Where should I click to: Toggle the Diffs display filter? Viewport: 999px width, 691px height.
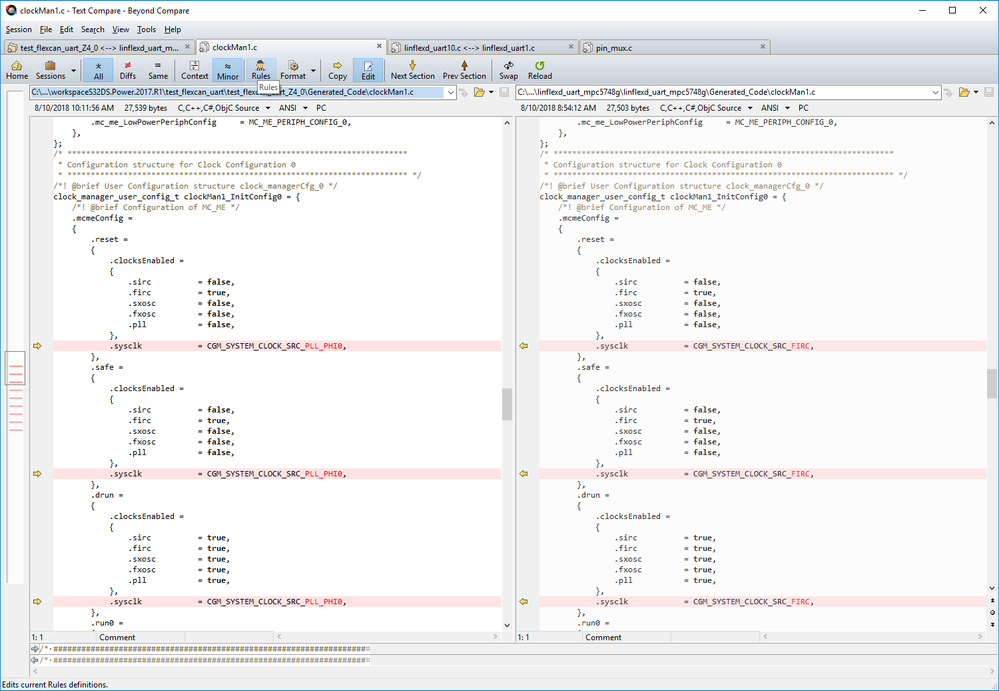point(128,70)
